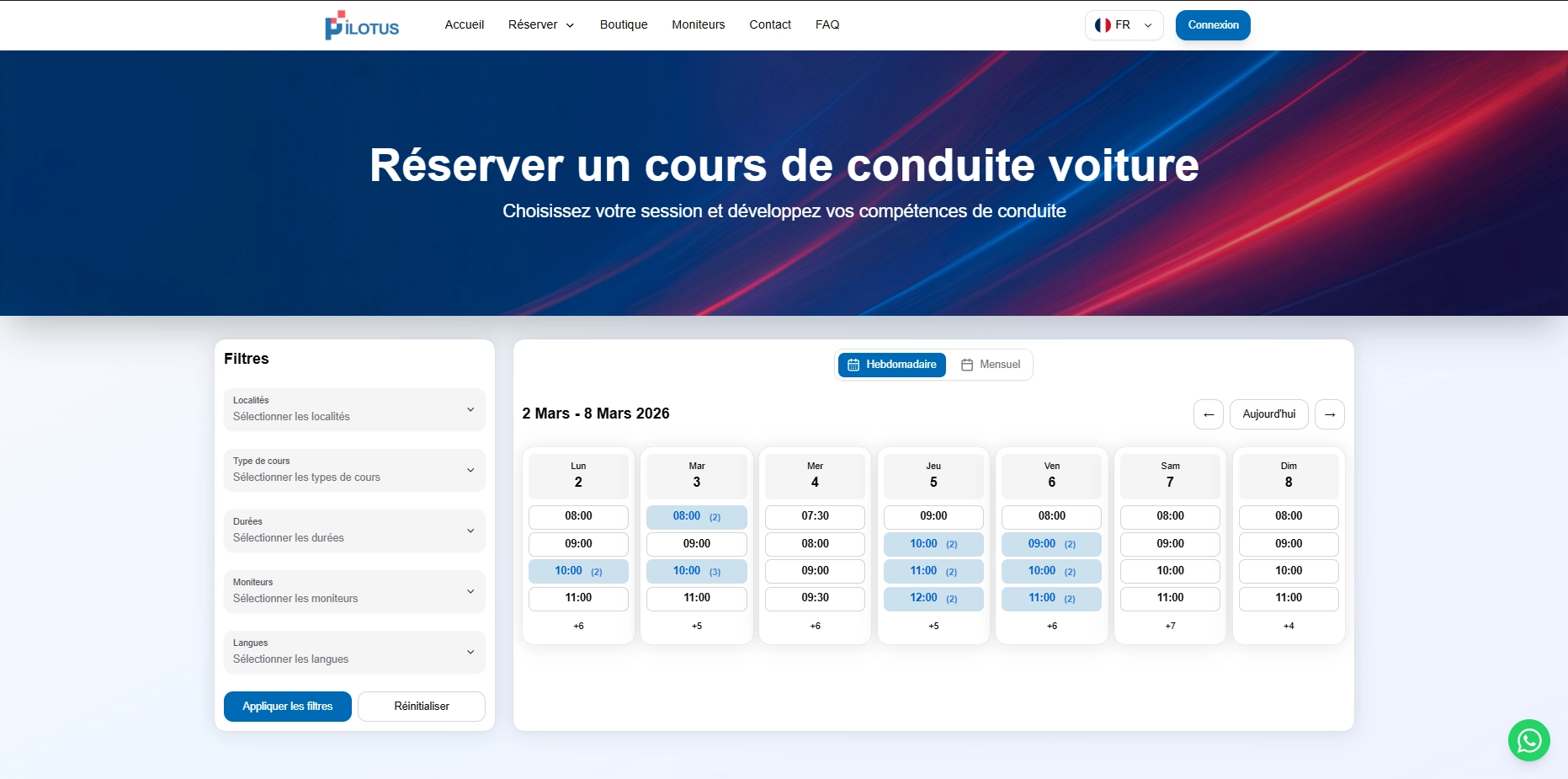
Task: Go to previous week arrow
Action: click(1209, 414)
